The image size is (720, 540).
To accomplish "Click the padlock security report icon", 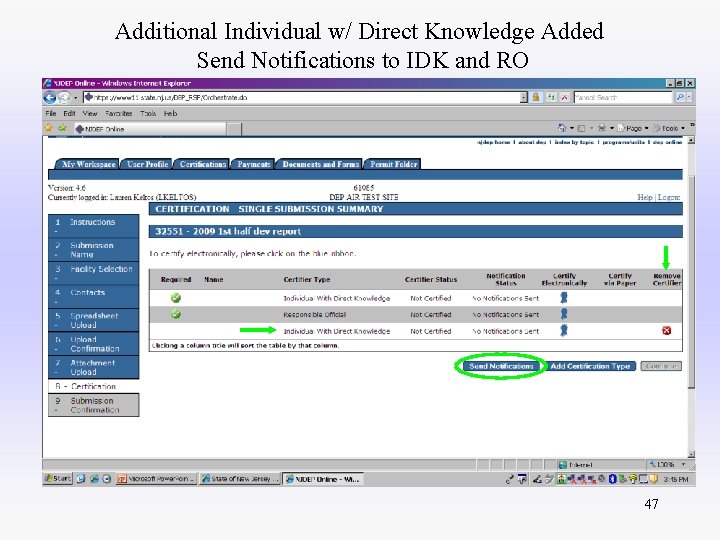I will [x=536, y=97].
